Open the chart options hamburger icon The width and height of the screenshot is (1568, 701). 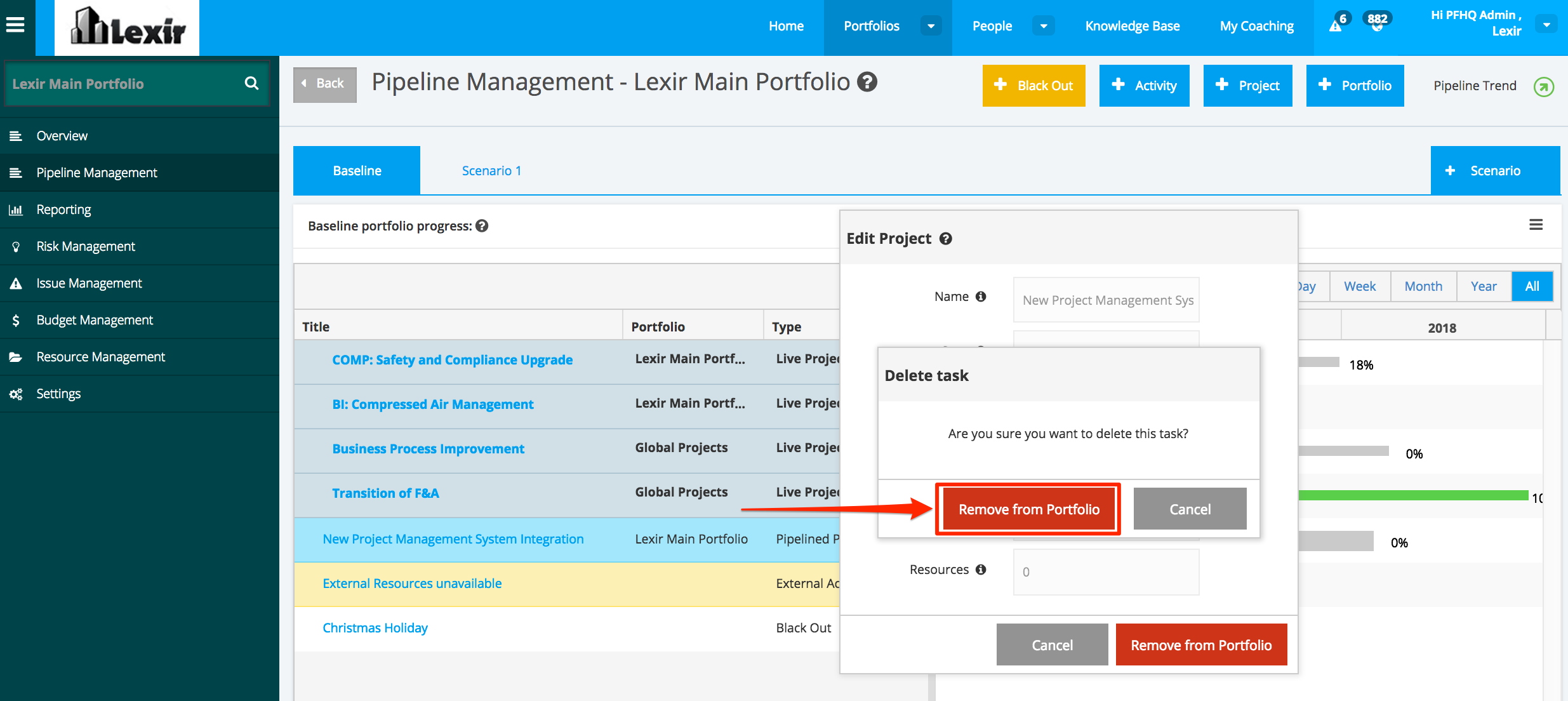(1536, 225)
